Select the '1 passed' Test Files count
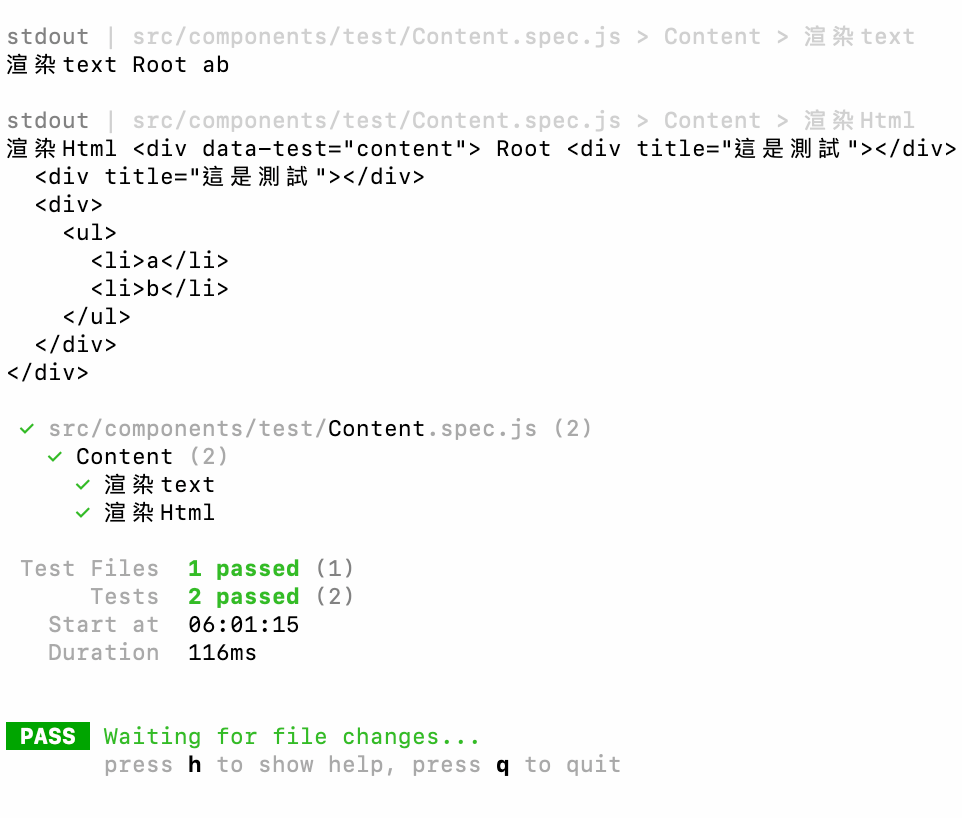This screenshot has height=818, width=962. click(243, 569)
